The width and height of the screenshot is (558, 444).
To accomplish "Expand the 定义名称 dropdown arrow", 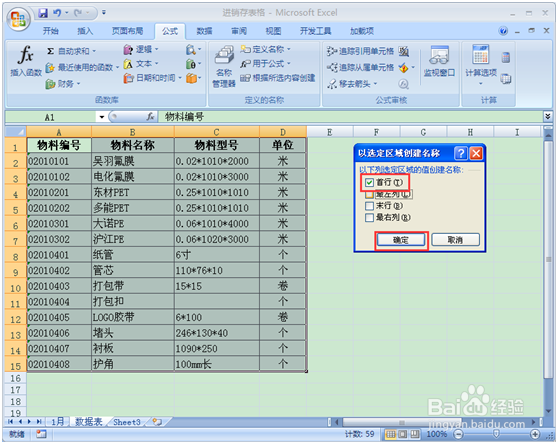I will click(x=289, y=49).
